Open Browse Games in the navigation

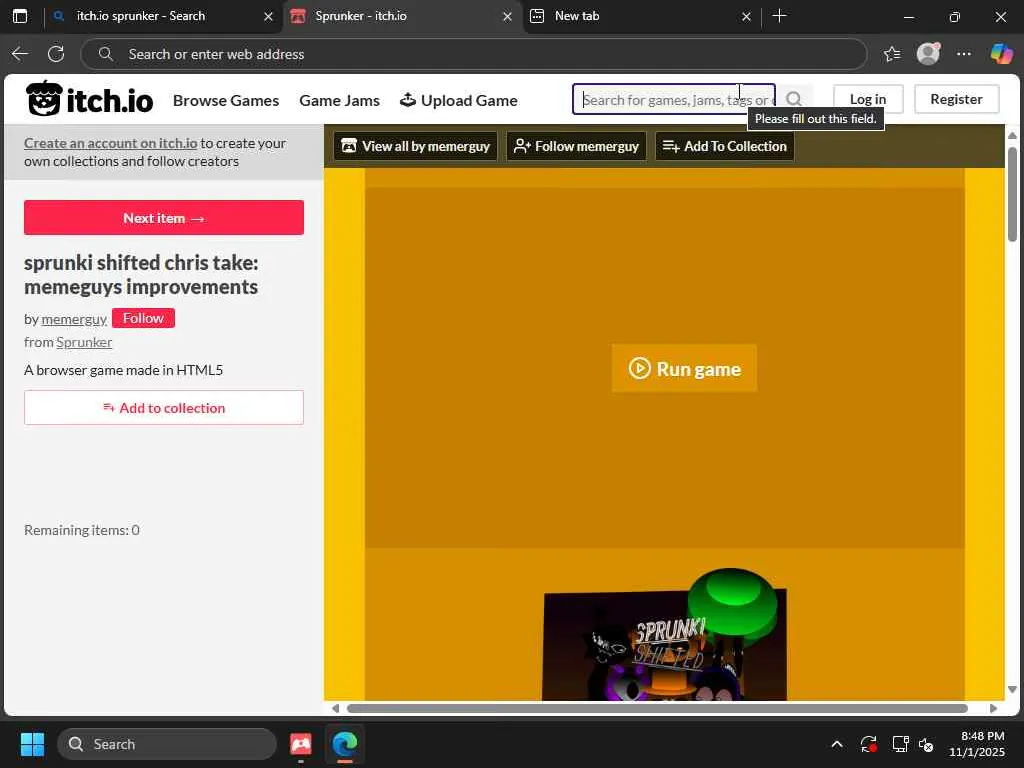226,101
